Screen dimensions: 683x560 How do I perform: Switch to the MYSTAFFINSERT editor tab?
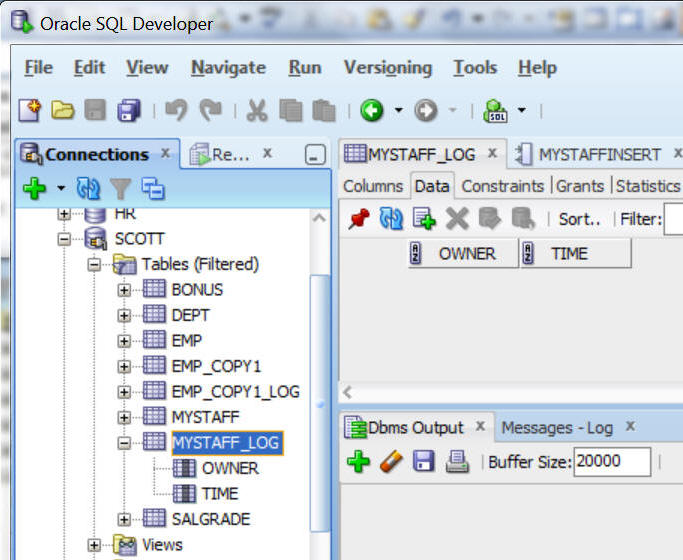coord(599,155)
